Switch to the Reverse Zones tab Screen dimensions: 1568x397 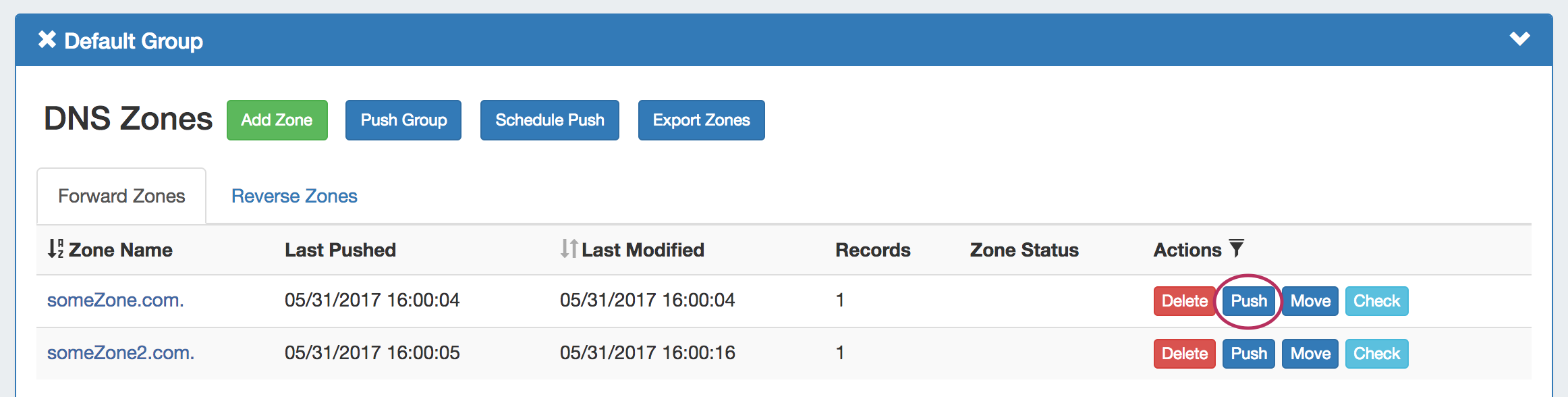coord(294,196)
